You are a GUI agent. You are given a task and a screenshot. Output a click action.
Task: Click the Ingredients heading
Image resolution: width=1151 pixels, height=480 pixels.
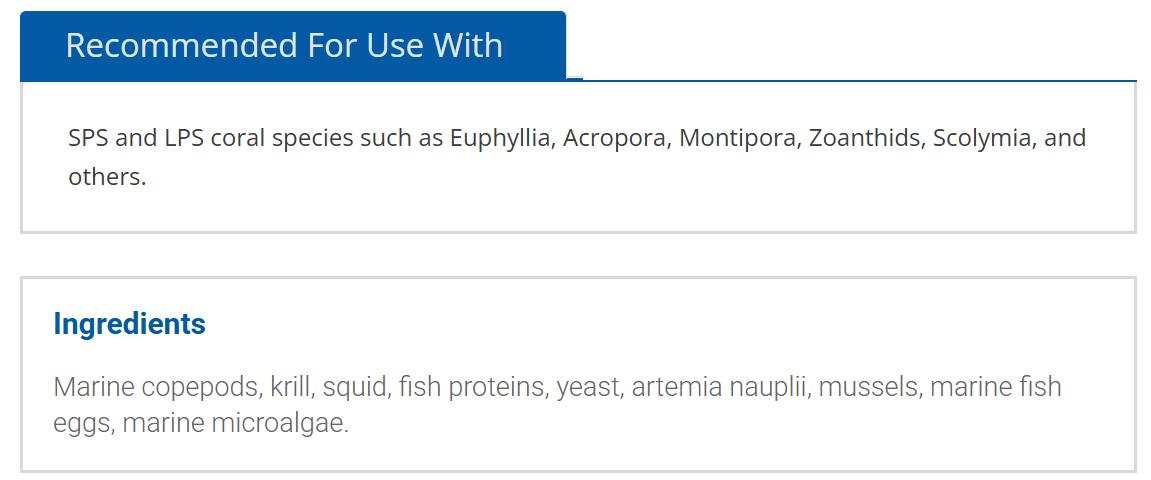click(x=129, y=324)
